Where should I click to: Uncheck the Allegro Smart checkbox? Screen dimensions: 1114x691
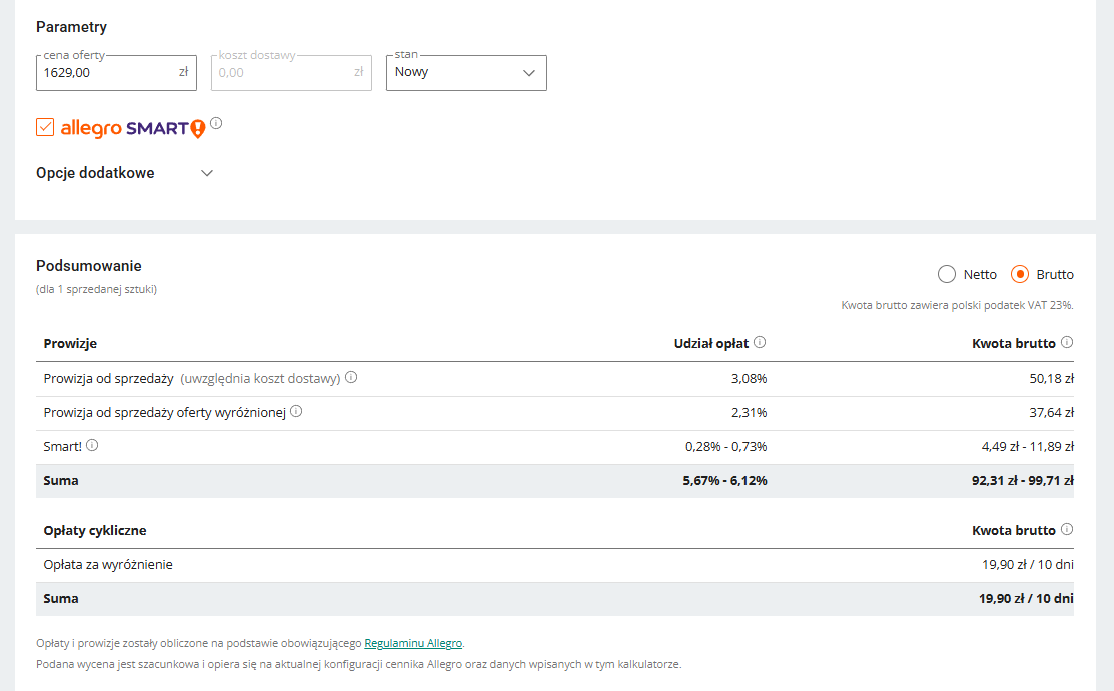(x=45, y=127)
